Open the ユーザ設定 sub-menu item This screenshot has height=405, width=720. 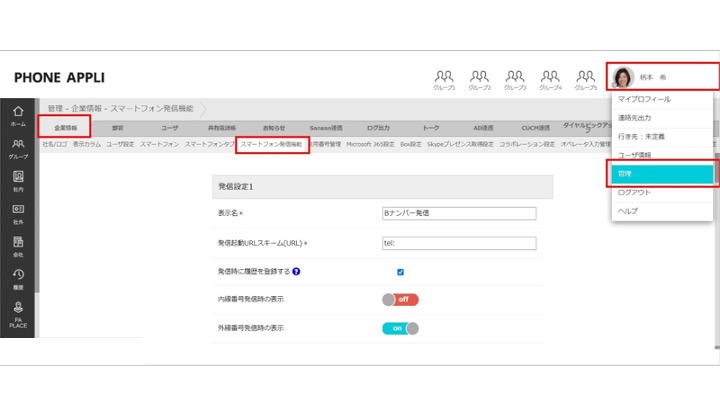pyautogui.click(x=120, y=144)
